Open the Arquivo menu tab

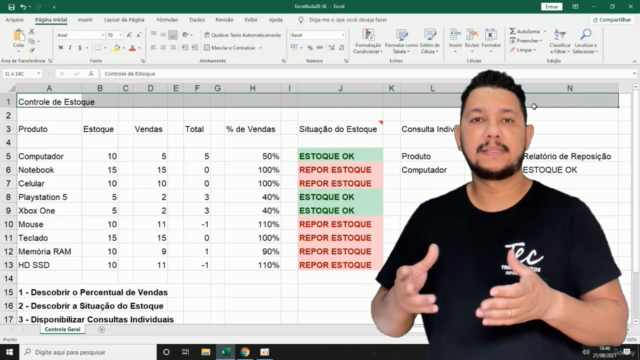point(15,20)
